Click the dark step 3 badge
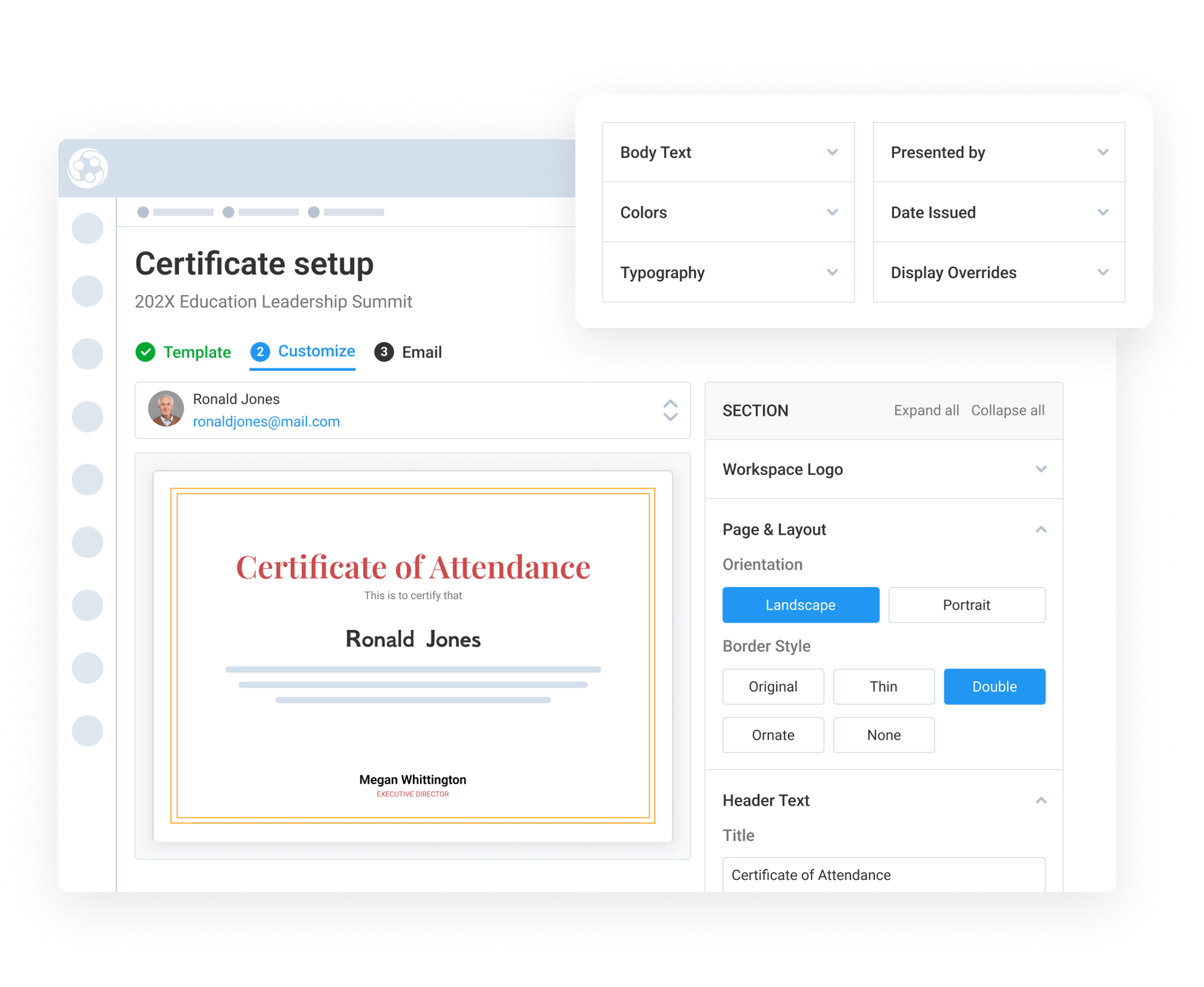Image resolution: width=1204 pixels, height=987 pixels. [384, 352]
